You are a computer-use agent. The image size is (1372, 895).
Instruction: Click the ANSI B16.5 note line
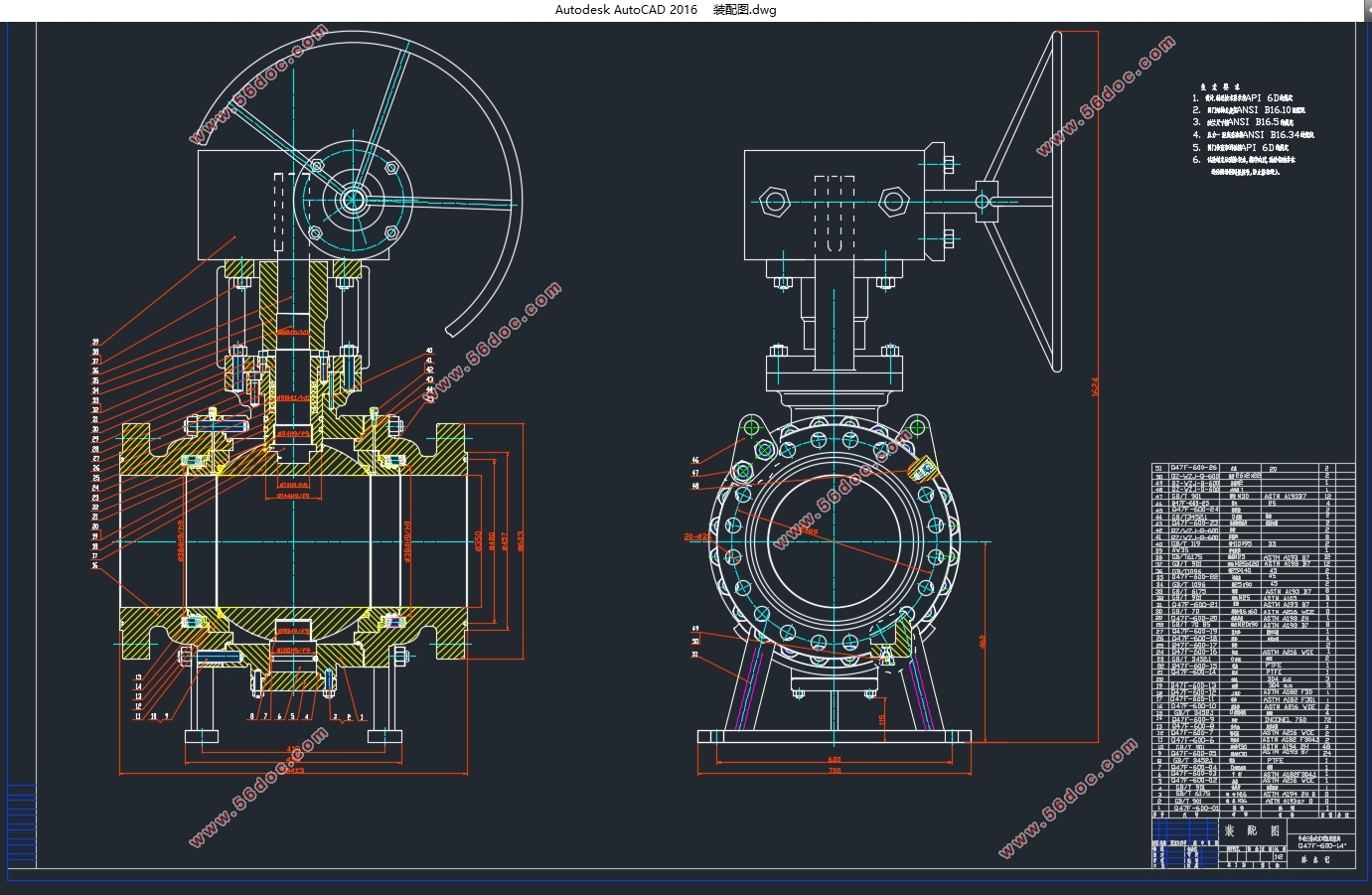coord(1243,122)
